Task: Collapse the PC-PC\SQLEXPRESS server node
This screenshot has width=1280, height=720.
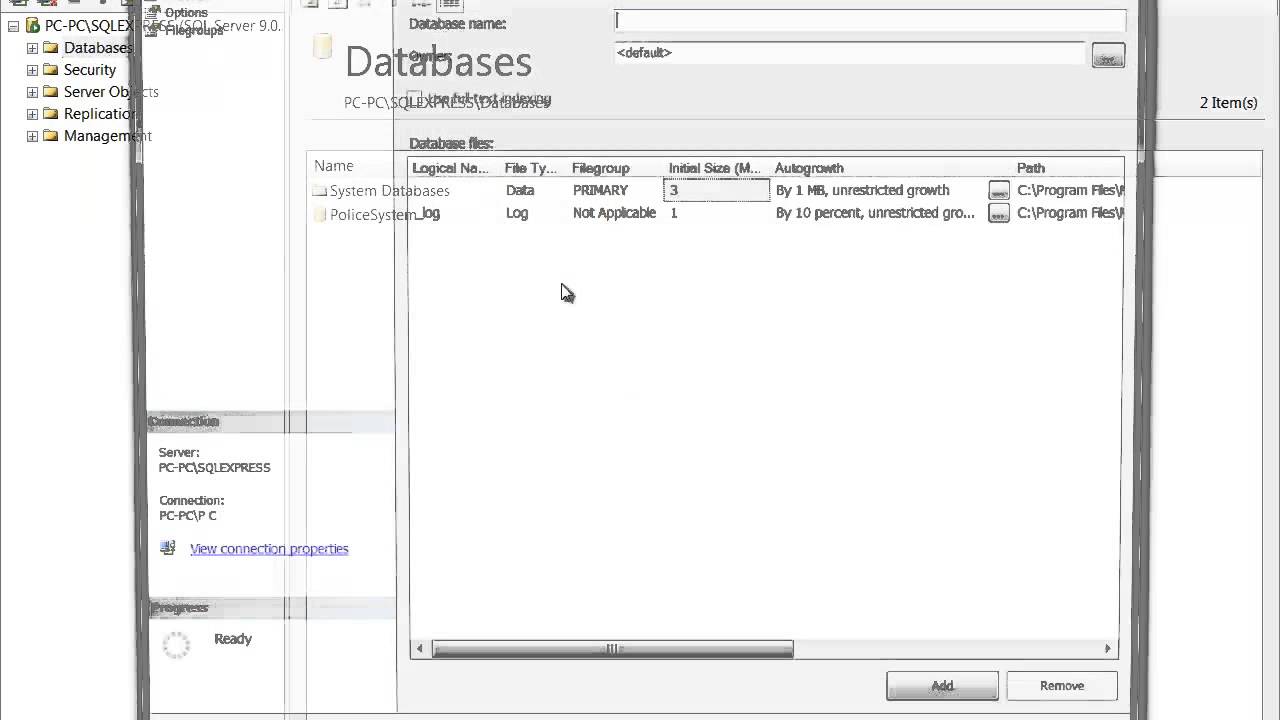Action: (13, 26)
